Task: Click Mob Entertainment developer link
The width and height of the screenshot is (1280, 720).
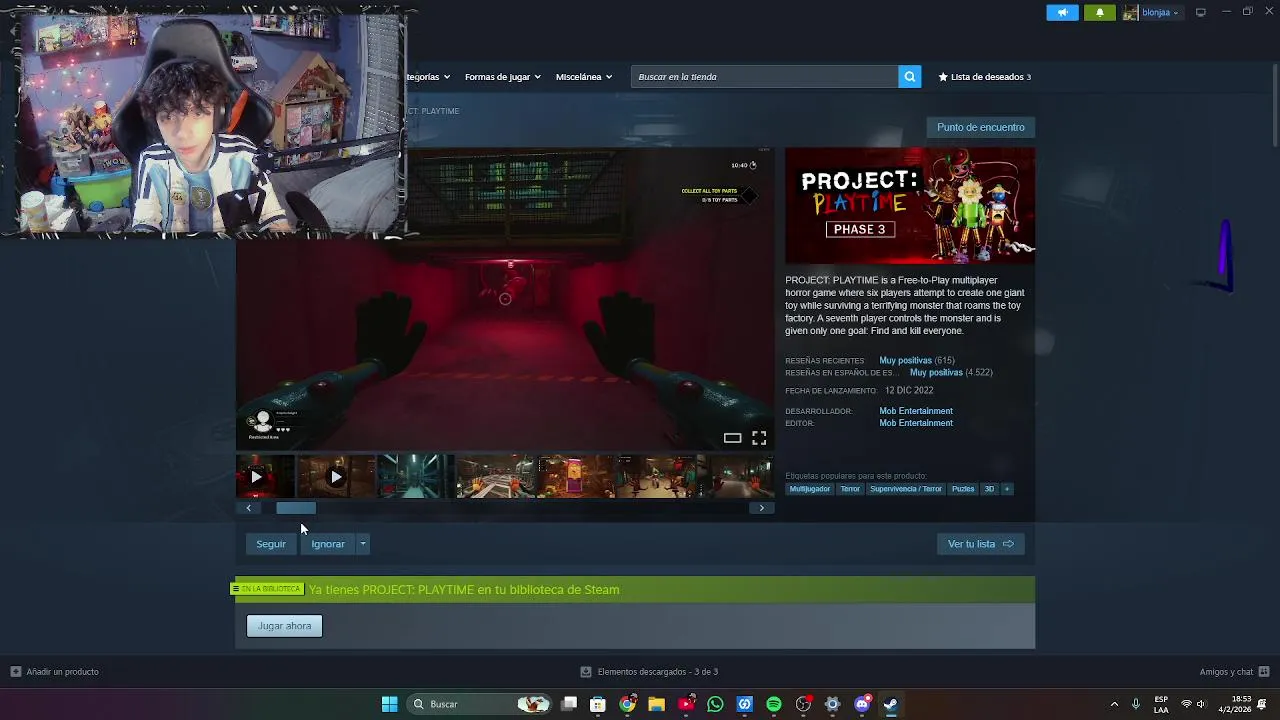Action: [x=916, y=411]
